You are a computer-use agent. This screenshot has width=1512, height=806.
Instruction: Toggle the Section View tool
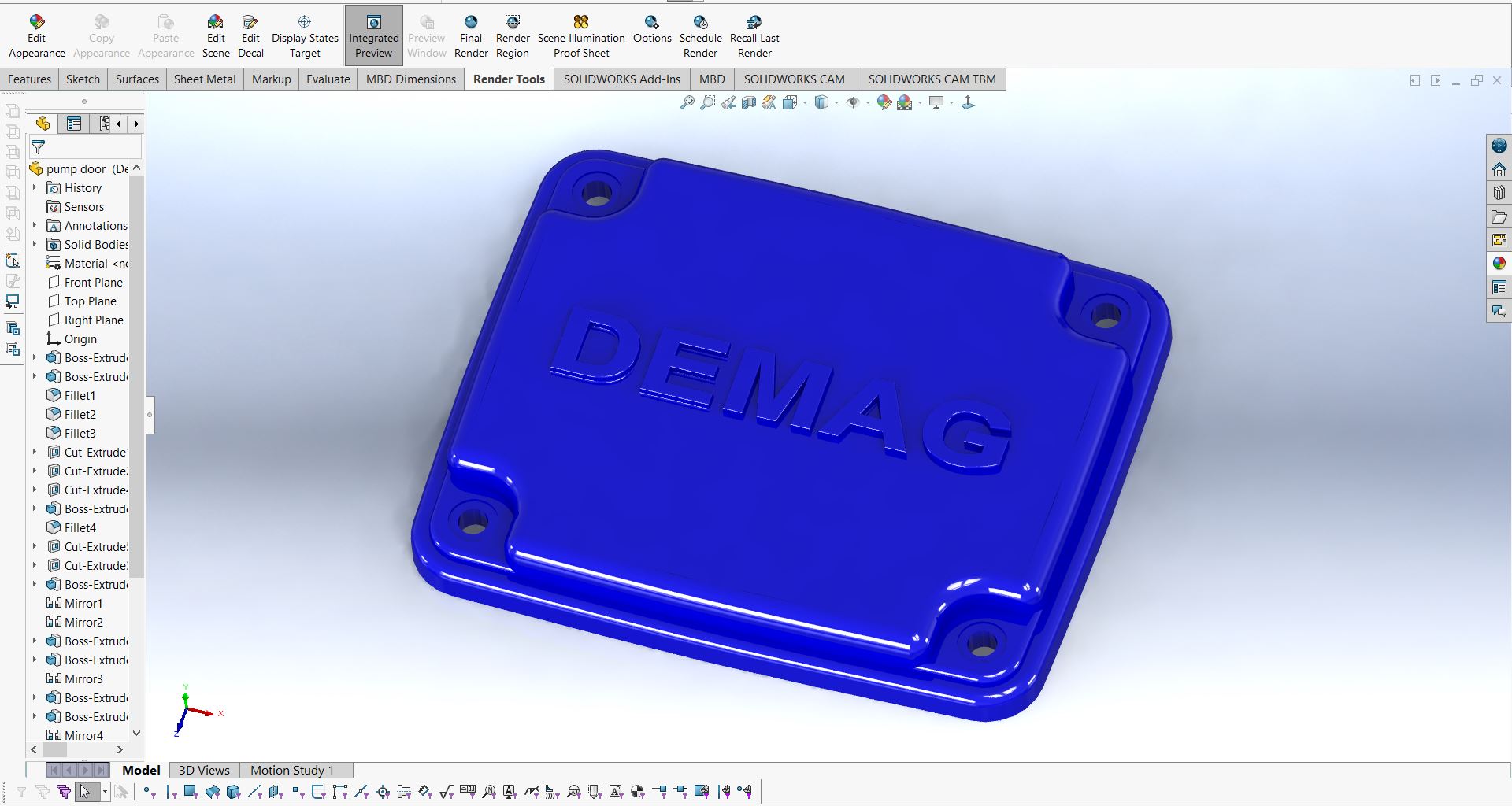(749, 102)
